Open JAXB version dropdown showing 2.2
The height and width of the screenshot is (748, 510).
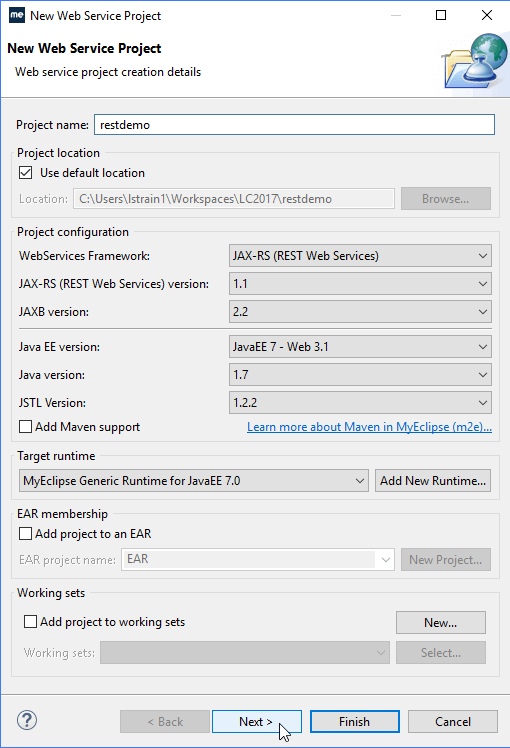[360, 312]
